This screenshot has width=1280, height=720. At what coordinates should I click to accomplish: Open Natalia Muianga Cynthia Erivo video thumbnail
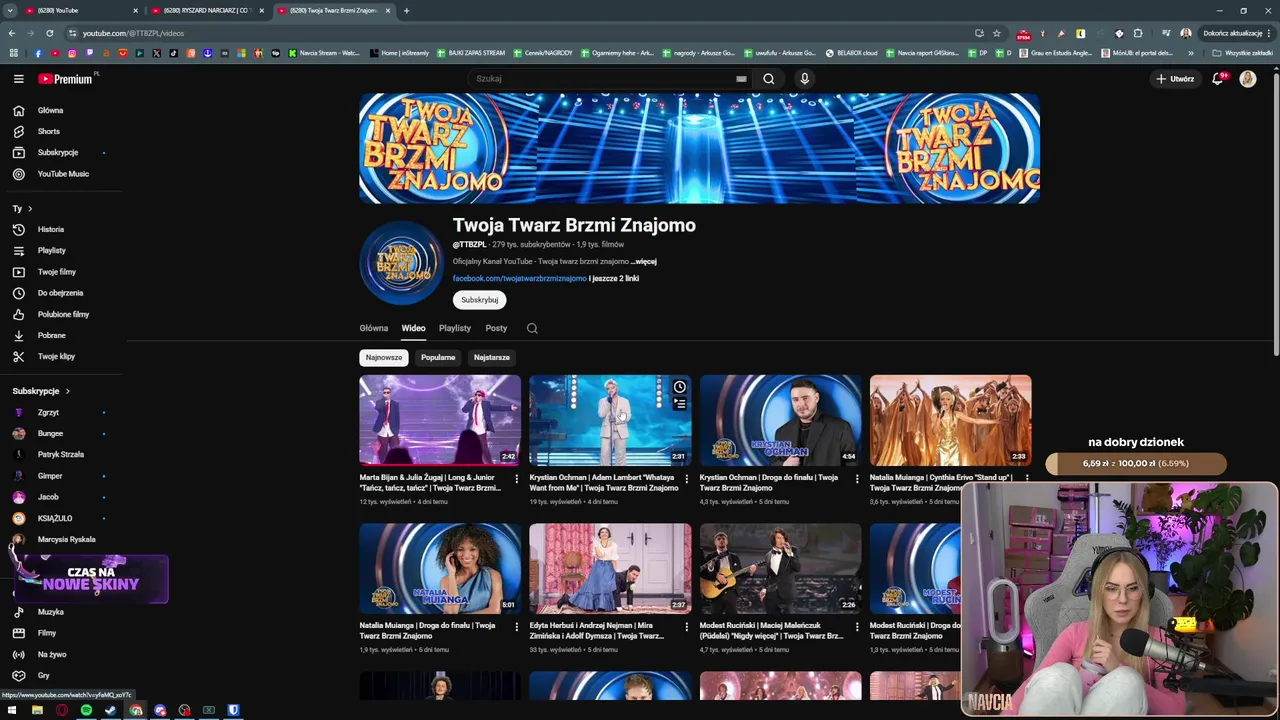point(950,420)
